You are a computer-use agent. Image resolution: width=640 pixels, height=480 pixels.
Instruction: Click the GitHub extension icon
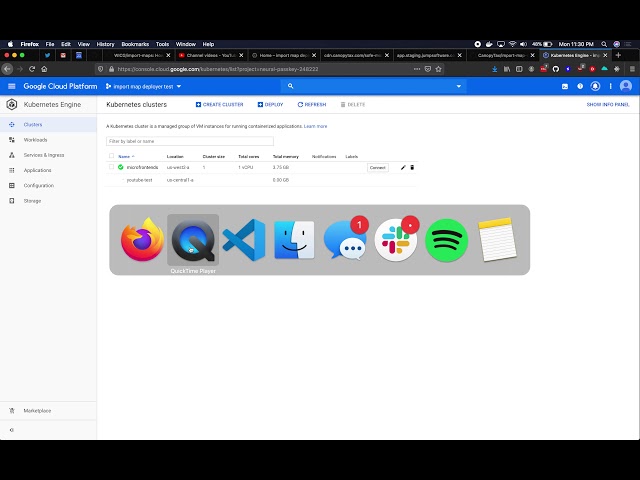pos(556,69)
